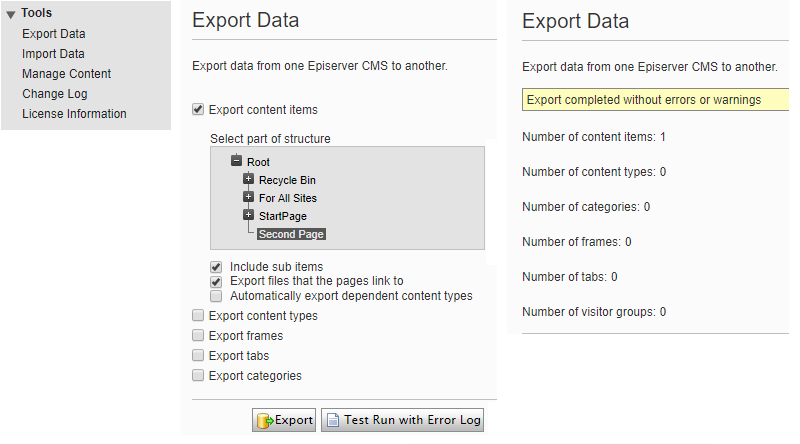The width and height of the screenshot is (800, 444).
Task: Open License Information in Tools menu
Action: pyautogui.click(x=74, y=114)
